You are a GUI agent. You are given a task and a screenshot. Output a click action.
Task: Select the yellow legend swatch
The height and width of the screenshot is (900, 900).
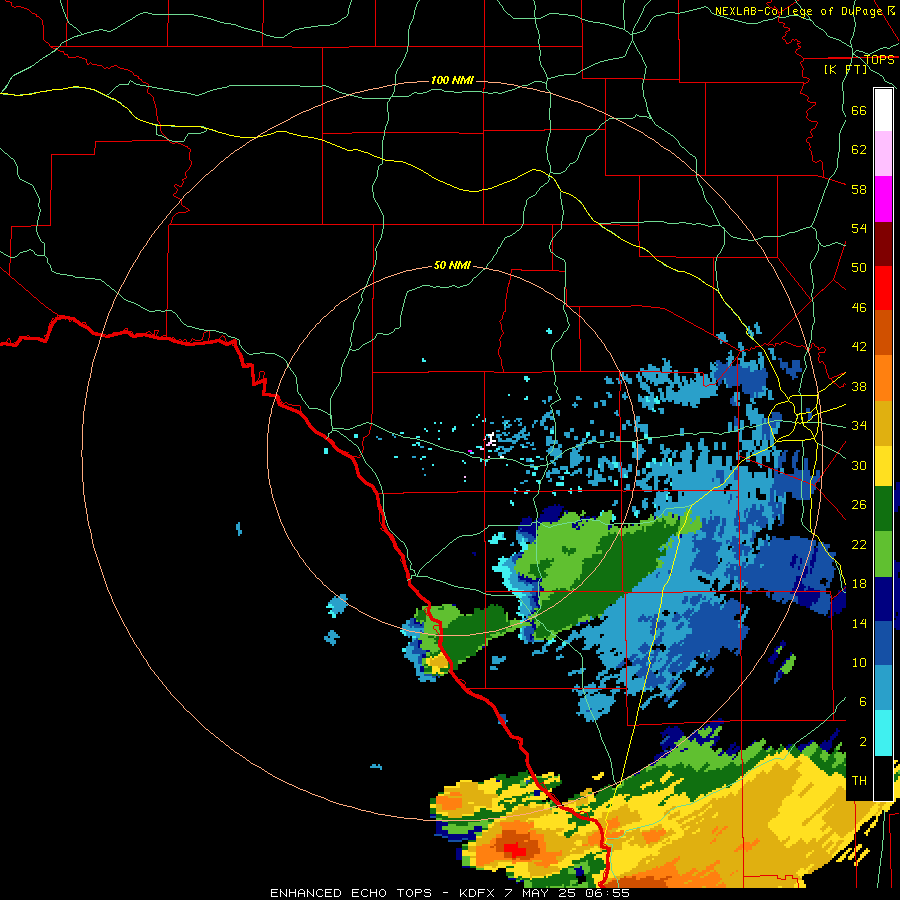click(x=883, y=466)
